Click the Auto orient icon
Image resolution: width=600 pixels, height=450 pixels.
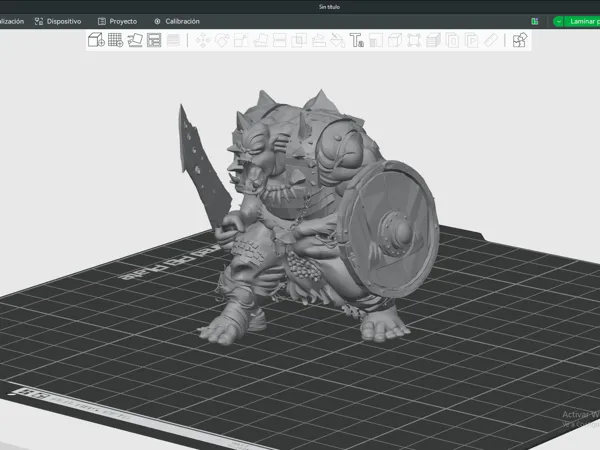tap(135, 40)
